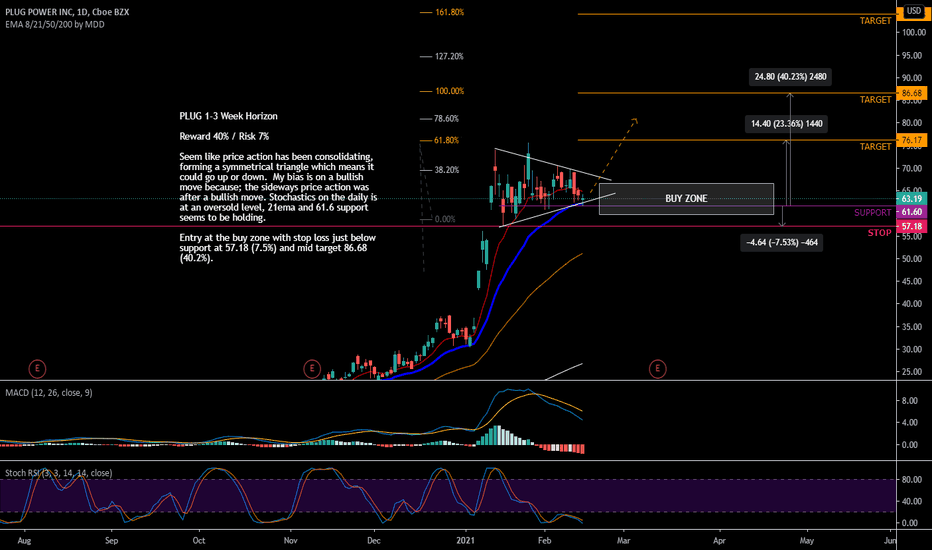The width and height of the screenshot is (932, 550).
Task: Click the -4.64 (-7.53%) measurement box
Action: pyautogui.click(x=782, y=243)
